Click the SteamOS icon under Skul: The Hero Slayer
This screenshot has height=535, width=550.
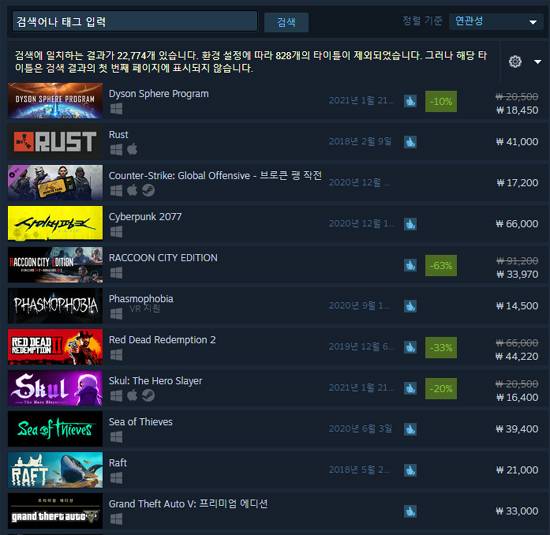tap(148, 396)
